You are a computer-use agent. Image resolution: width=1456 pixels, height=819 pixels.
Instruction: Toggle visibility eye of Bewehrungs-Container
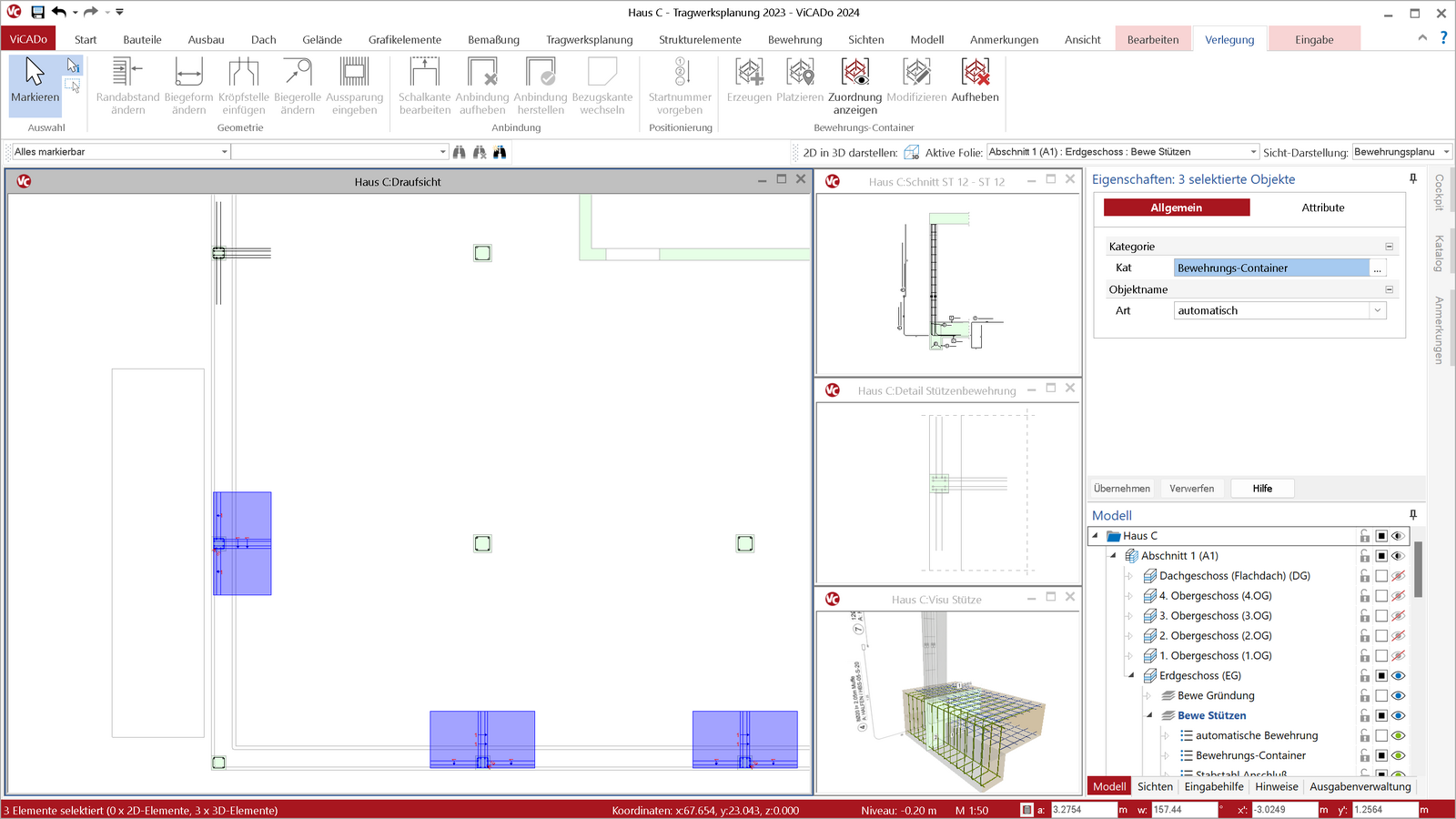(1399, 755)
